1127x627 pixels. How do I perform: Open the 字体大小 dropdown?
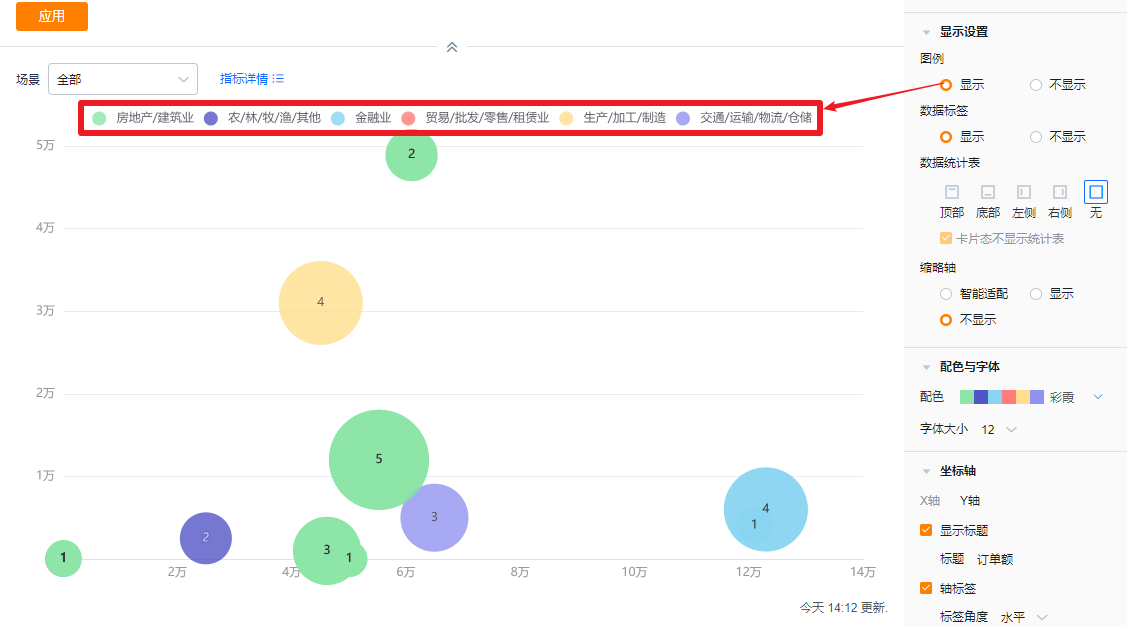tap(1011, 429)
